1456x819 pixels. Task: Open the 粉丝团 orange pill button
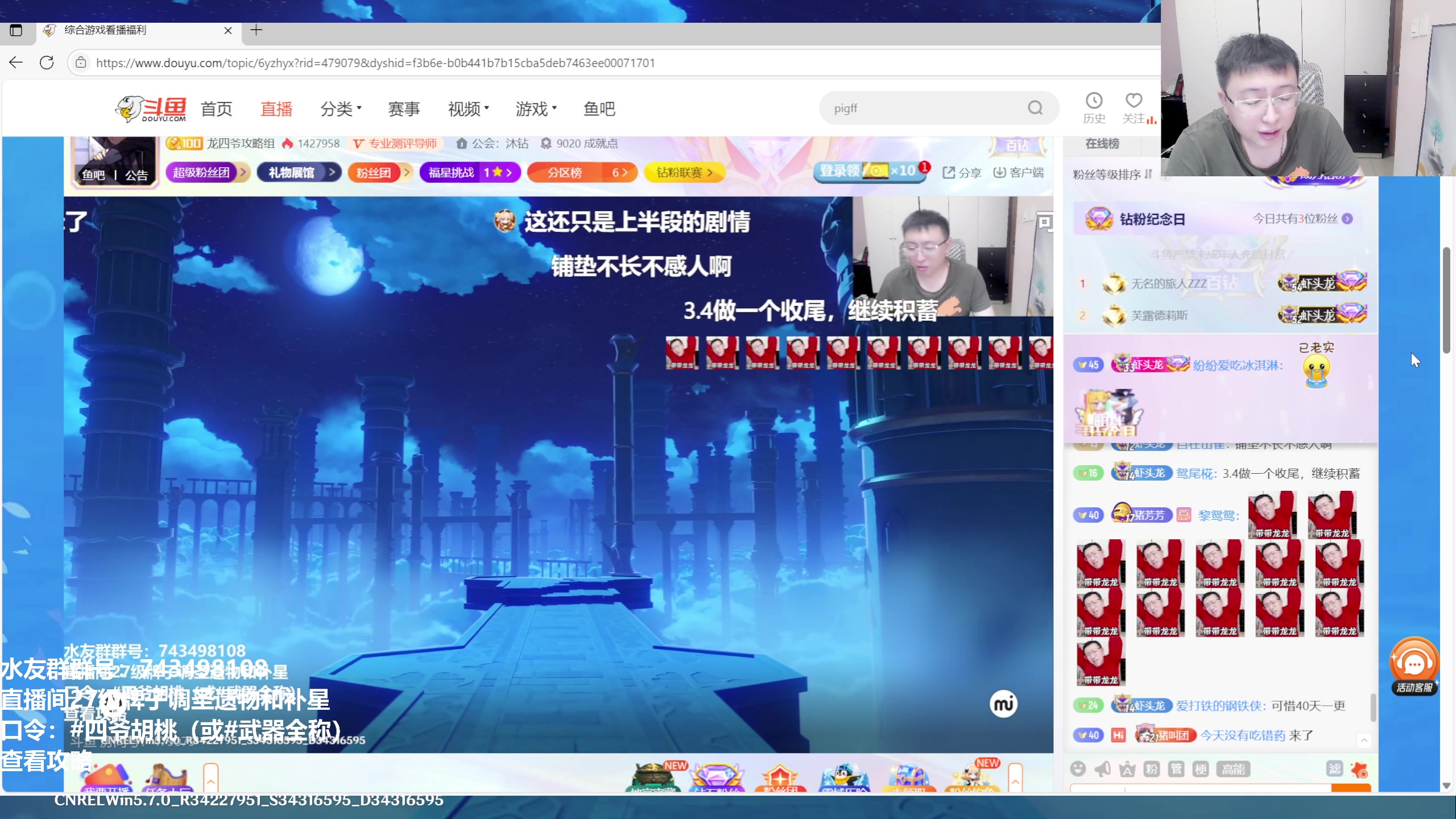pyautogui.click(x=380, y=172)
